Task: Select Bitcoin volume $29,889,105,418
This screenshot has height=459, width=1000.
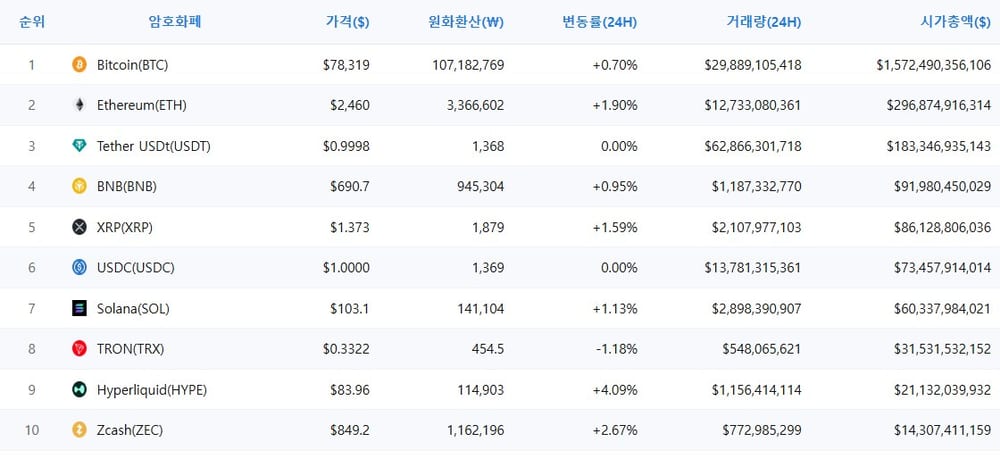Action: (753, 64)
